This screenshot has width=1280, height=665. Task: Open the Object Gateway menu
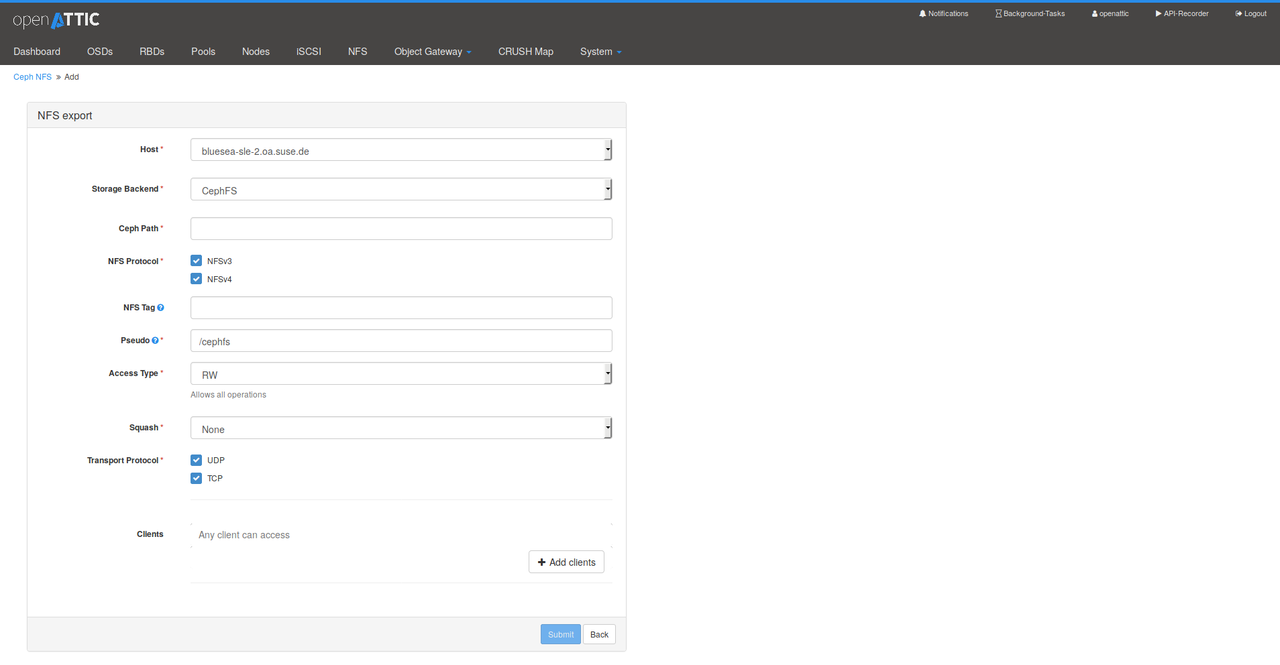pyautogui.click(x=432, y=52)
